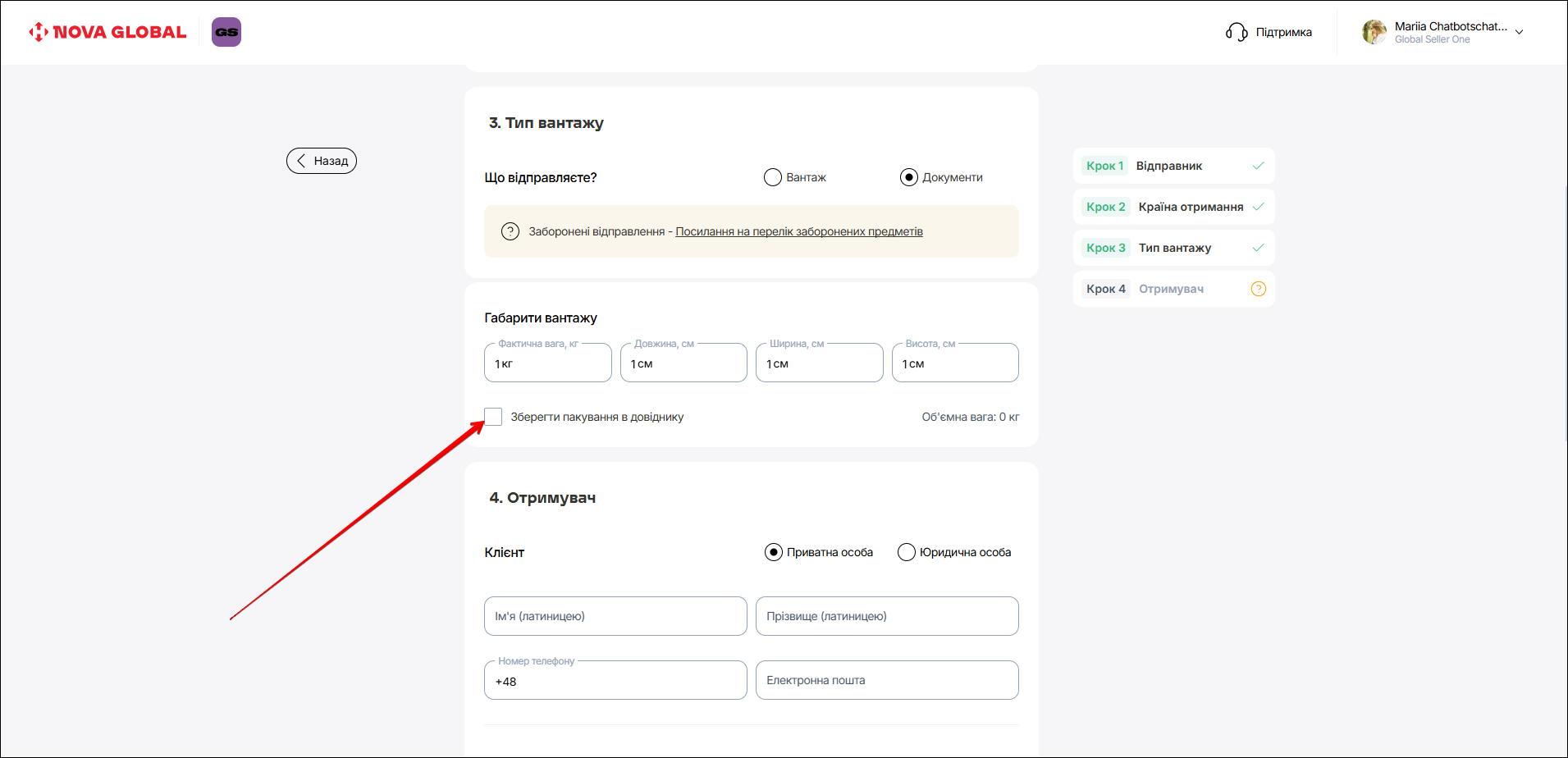Viewport: 1568px width, 758px height.
Task: Focus the Електронна пошта field
Action: pos(886,680)
